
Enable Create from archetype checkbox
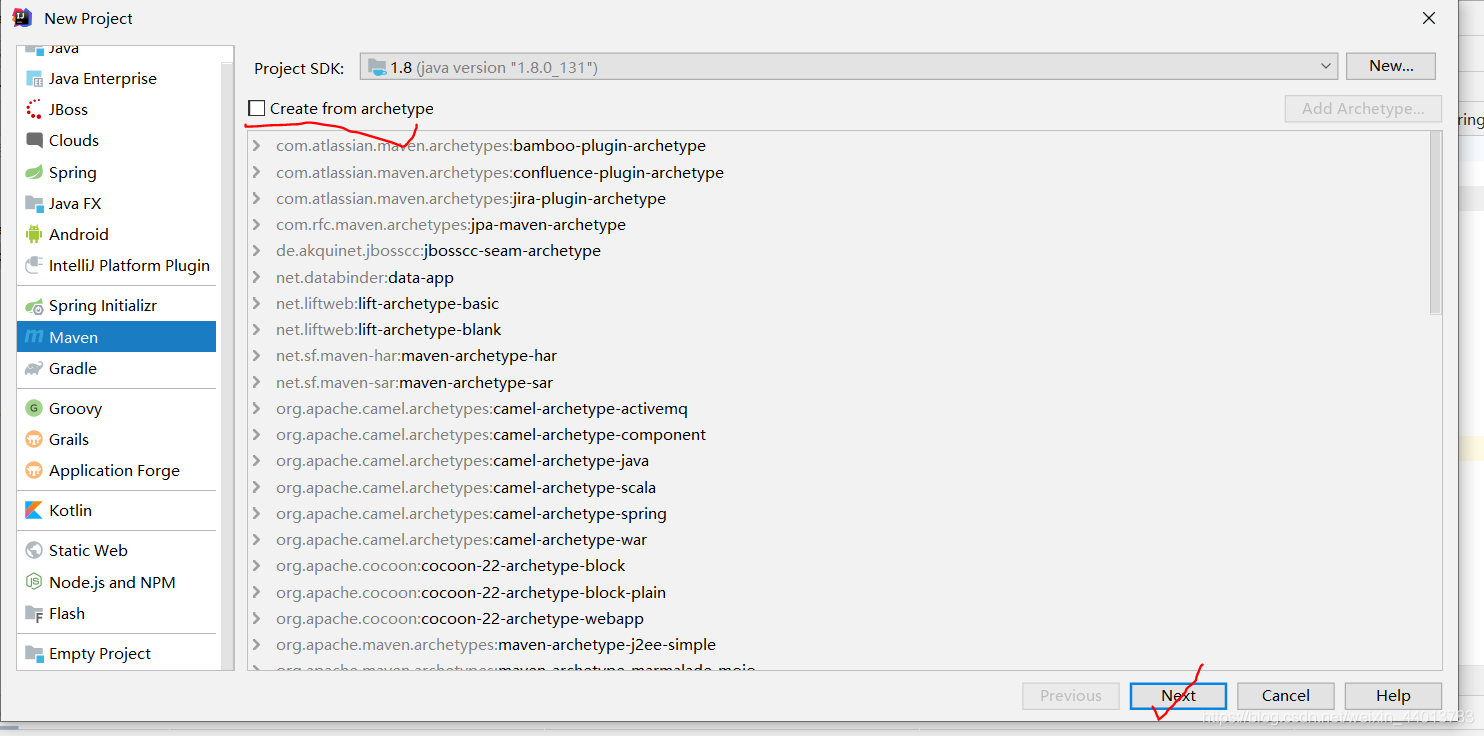pyautogui.click(x=257, y=108)
